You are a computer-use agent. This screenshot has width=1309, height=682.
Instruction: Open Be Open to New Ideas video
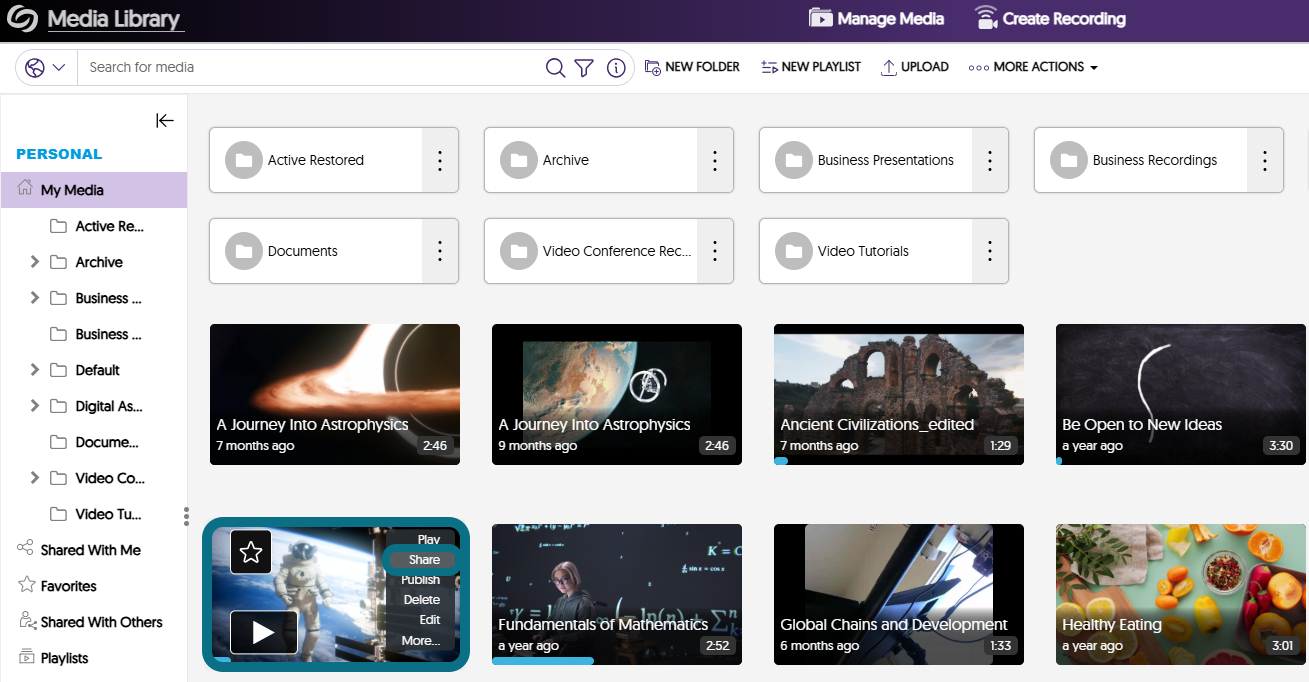point(1181,394)
